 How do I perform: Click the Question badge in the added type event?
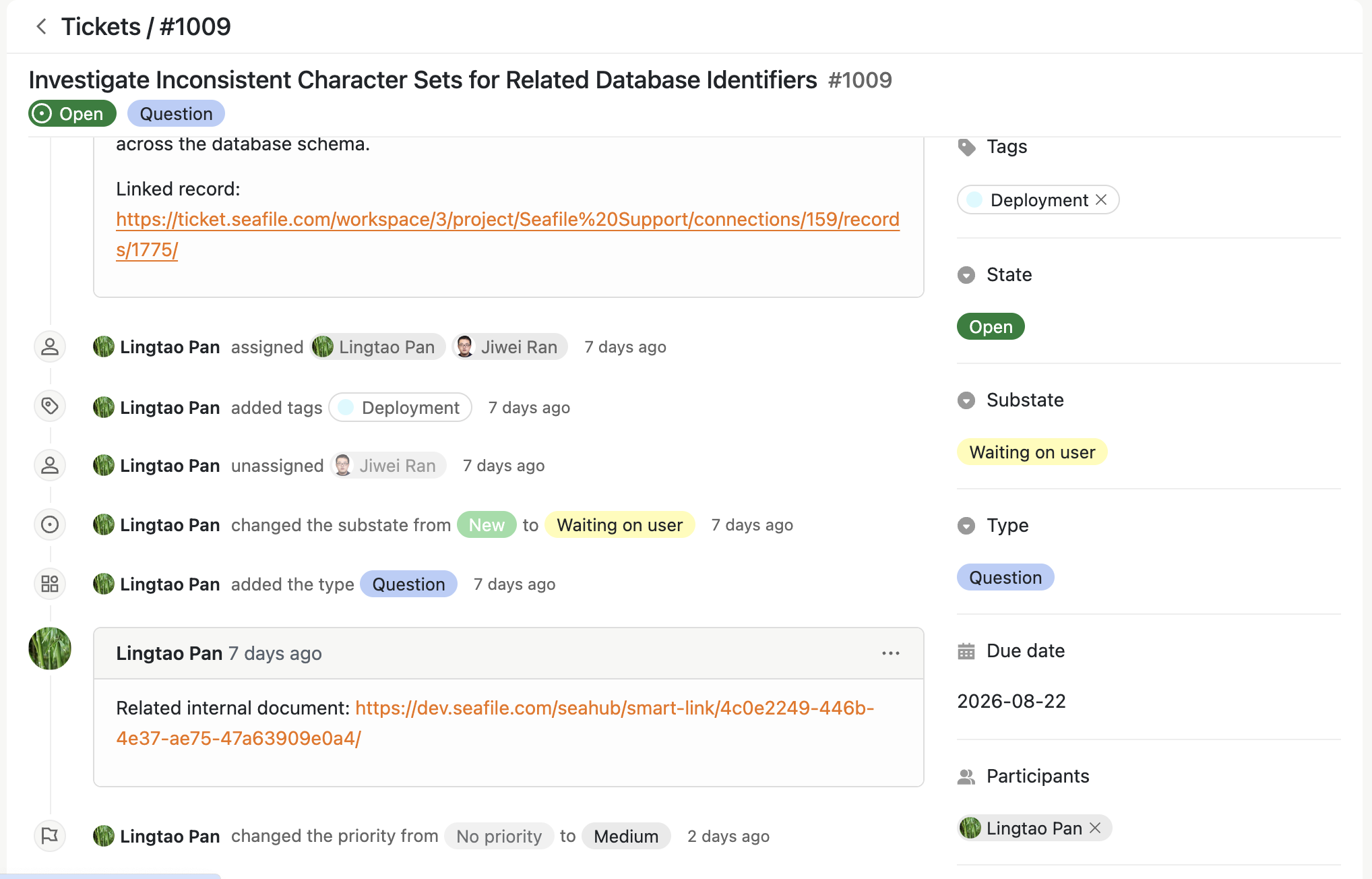(408, 584)
